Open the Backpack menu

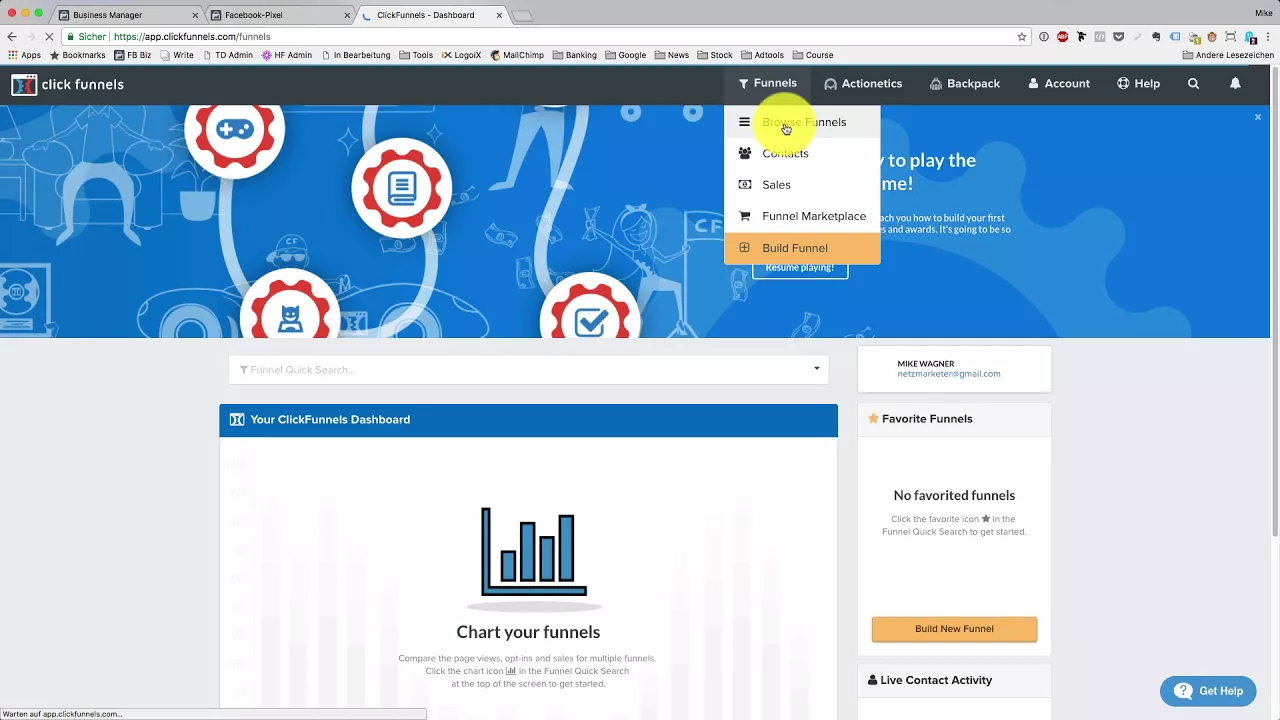point(965,84)
